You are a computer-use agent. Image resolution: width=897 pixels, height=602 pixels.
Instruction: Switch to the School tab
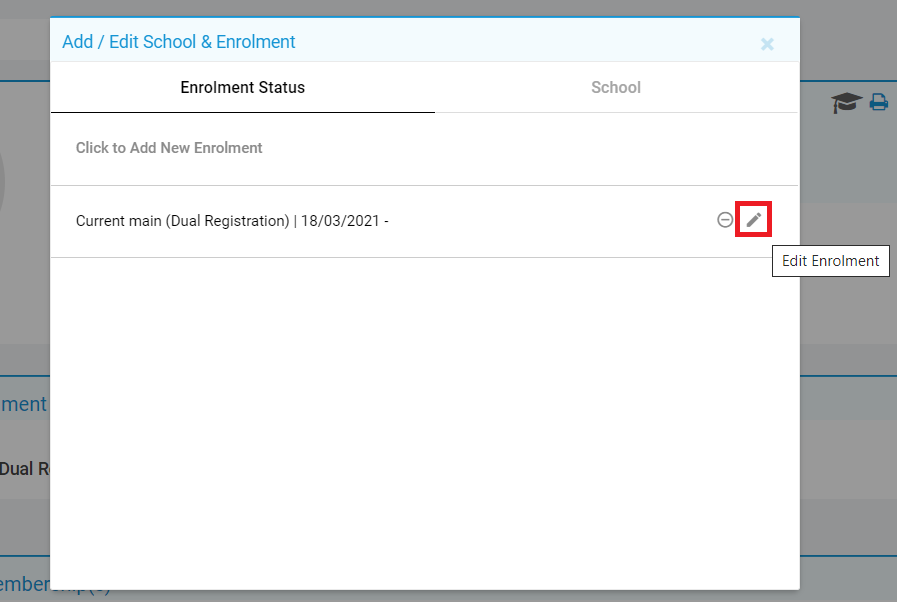pyautogui.click(x=616, y=88)
